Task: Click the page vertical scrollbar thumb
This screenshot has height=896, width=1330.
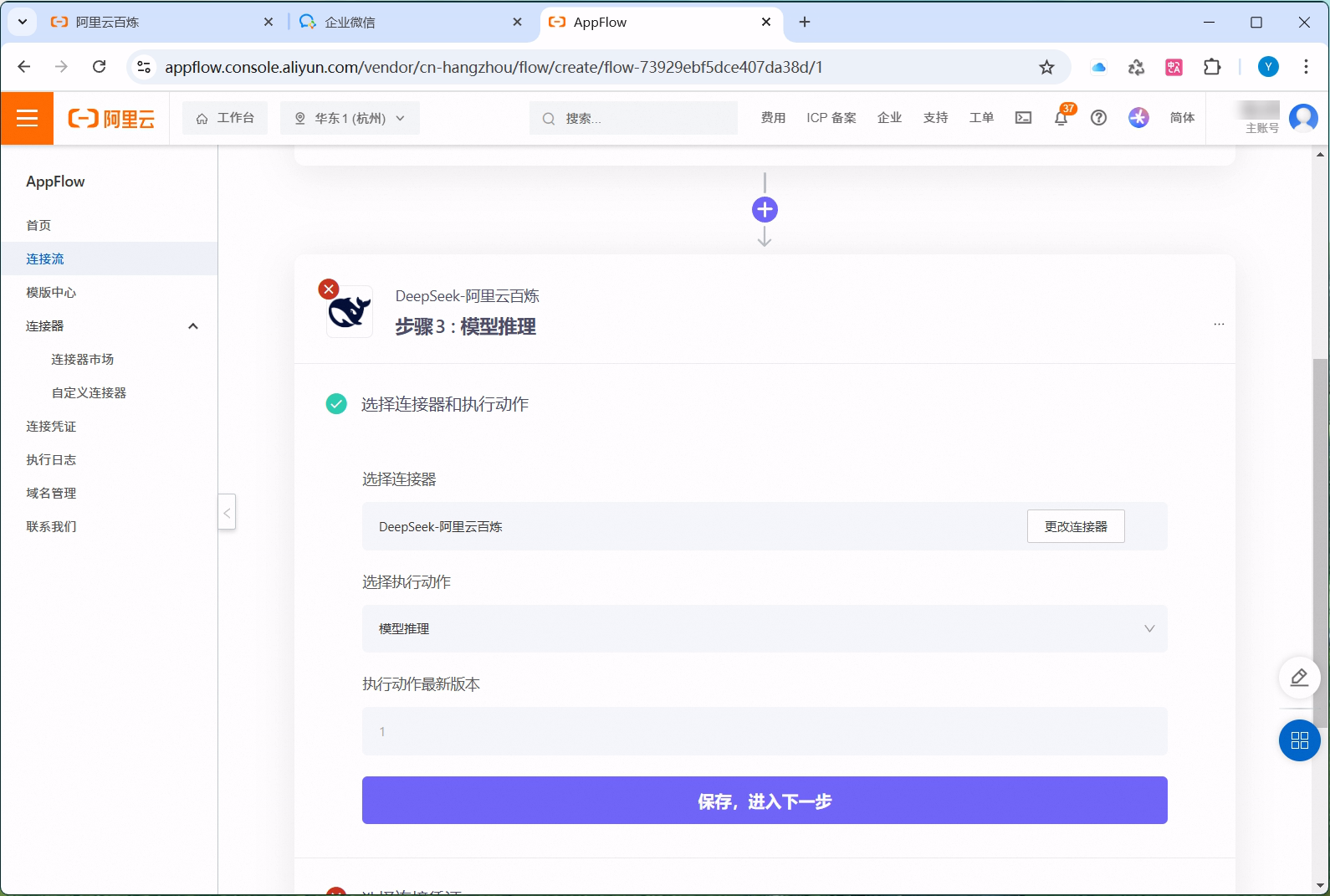Action: pyautogui.click(x=1320, y=544)
